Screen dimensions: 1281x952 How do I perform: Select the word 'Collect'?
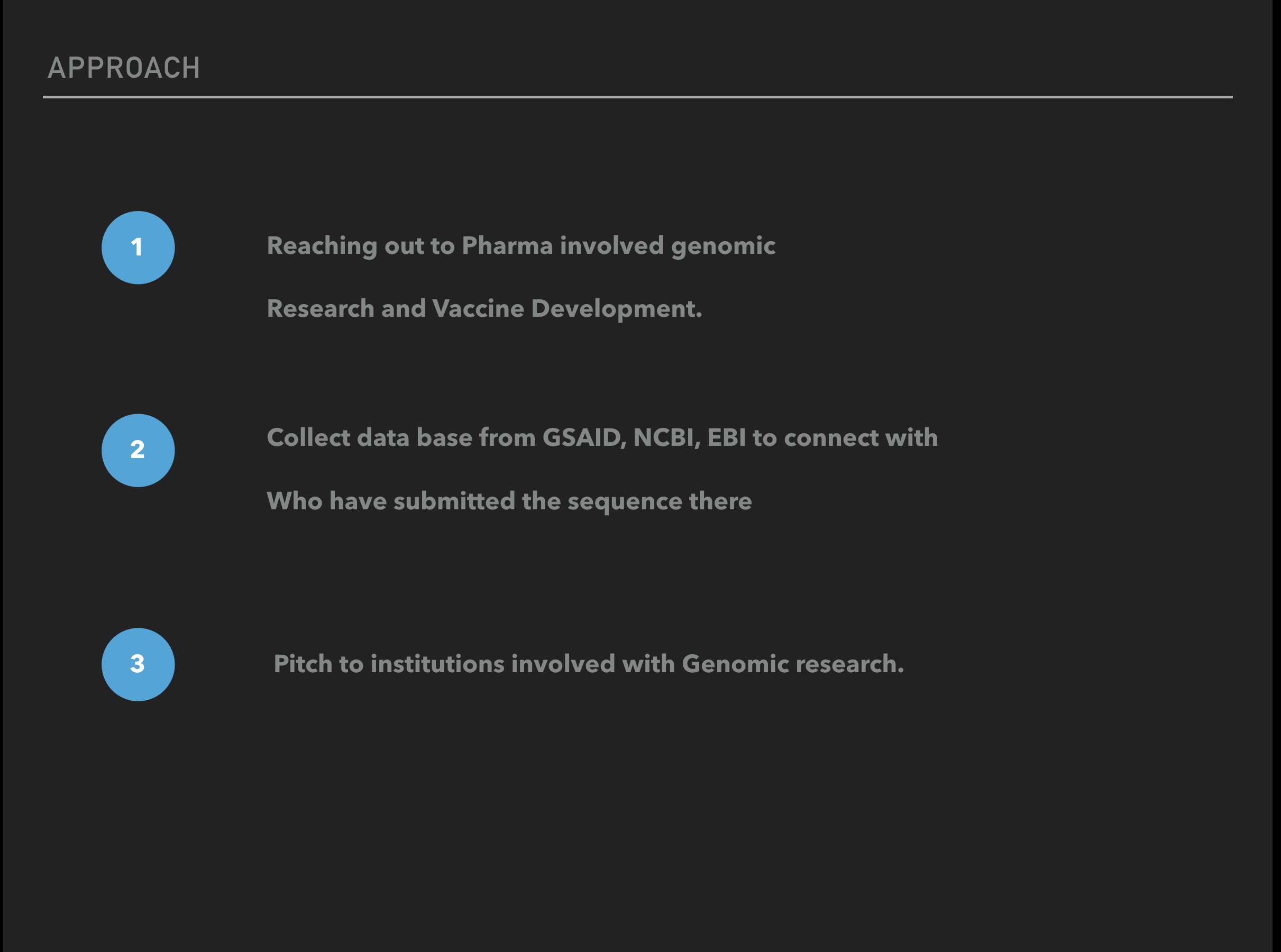point(308,437)
